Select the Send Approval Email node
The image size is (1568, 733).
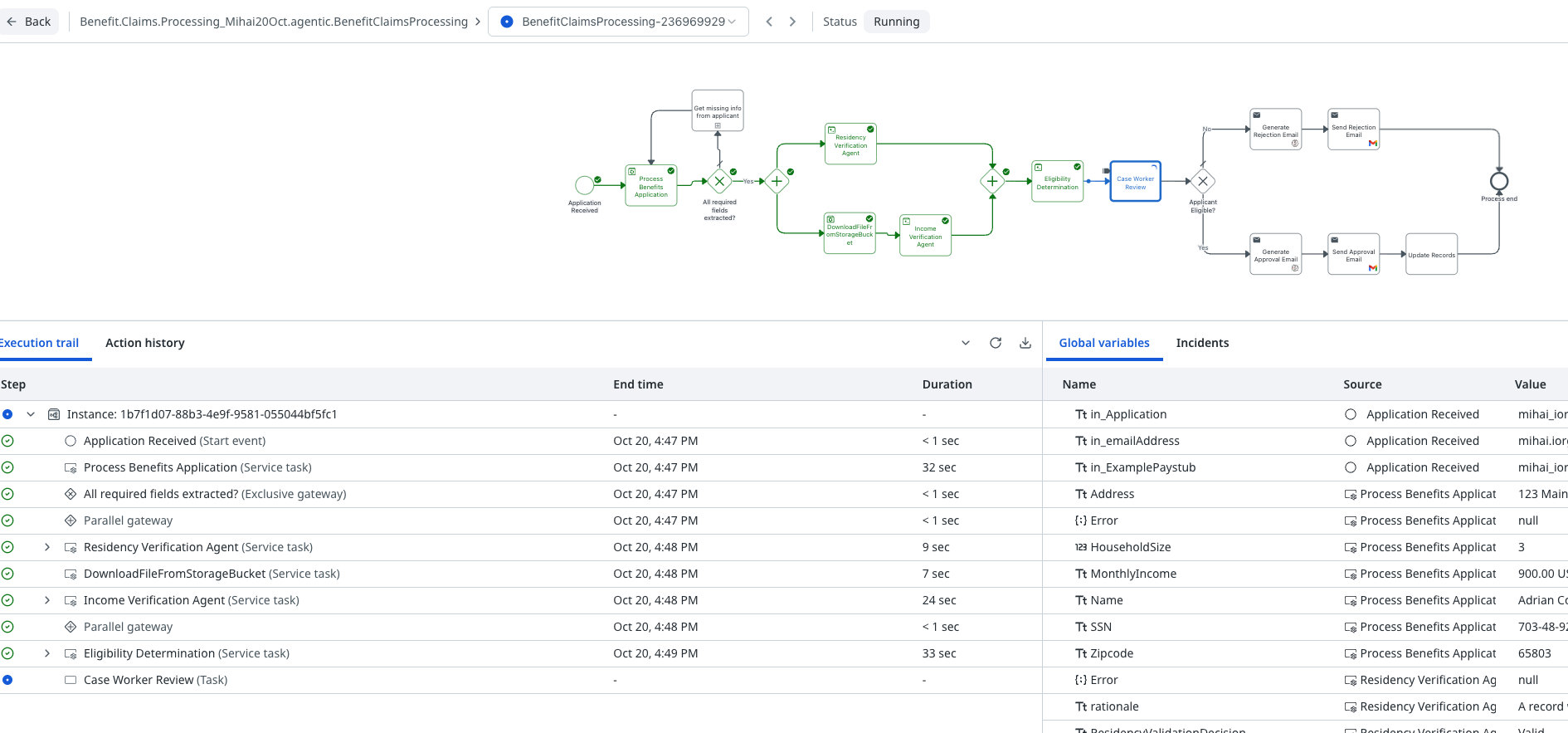click(x=1353, y=254)
